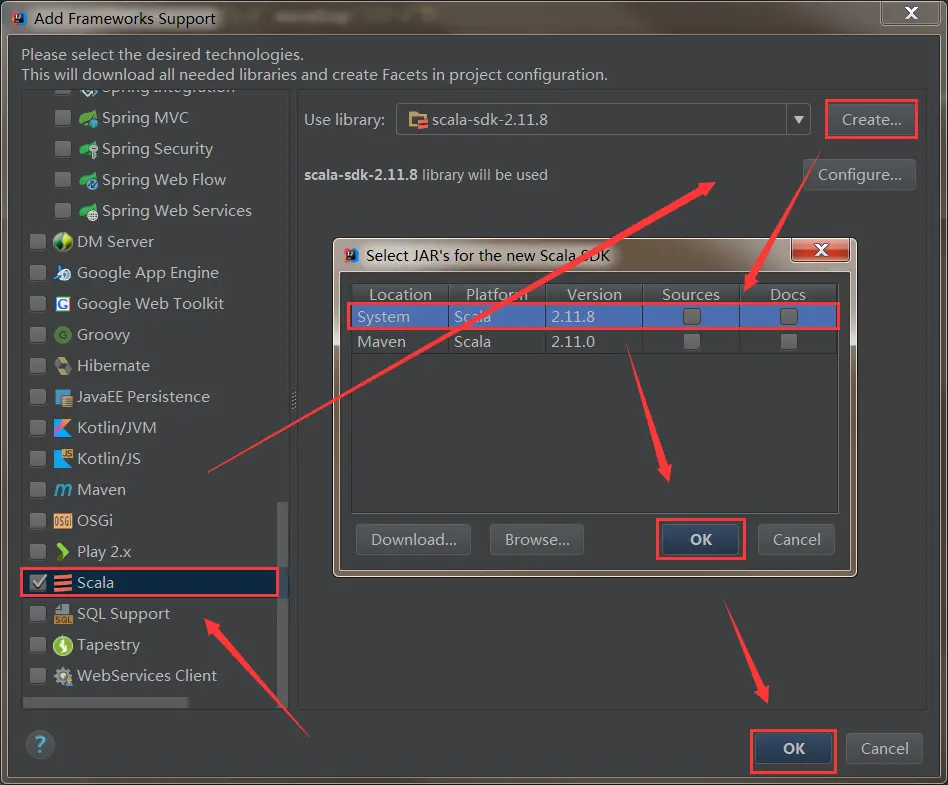Viewport: 948px width, 785px height.
Task: Click the scala-sdk library folder icon
Action: 418,120
